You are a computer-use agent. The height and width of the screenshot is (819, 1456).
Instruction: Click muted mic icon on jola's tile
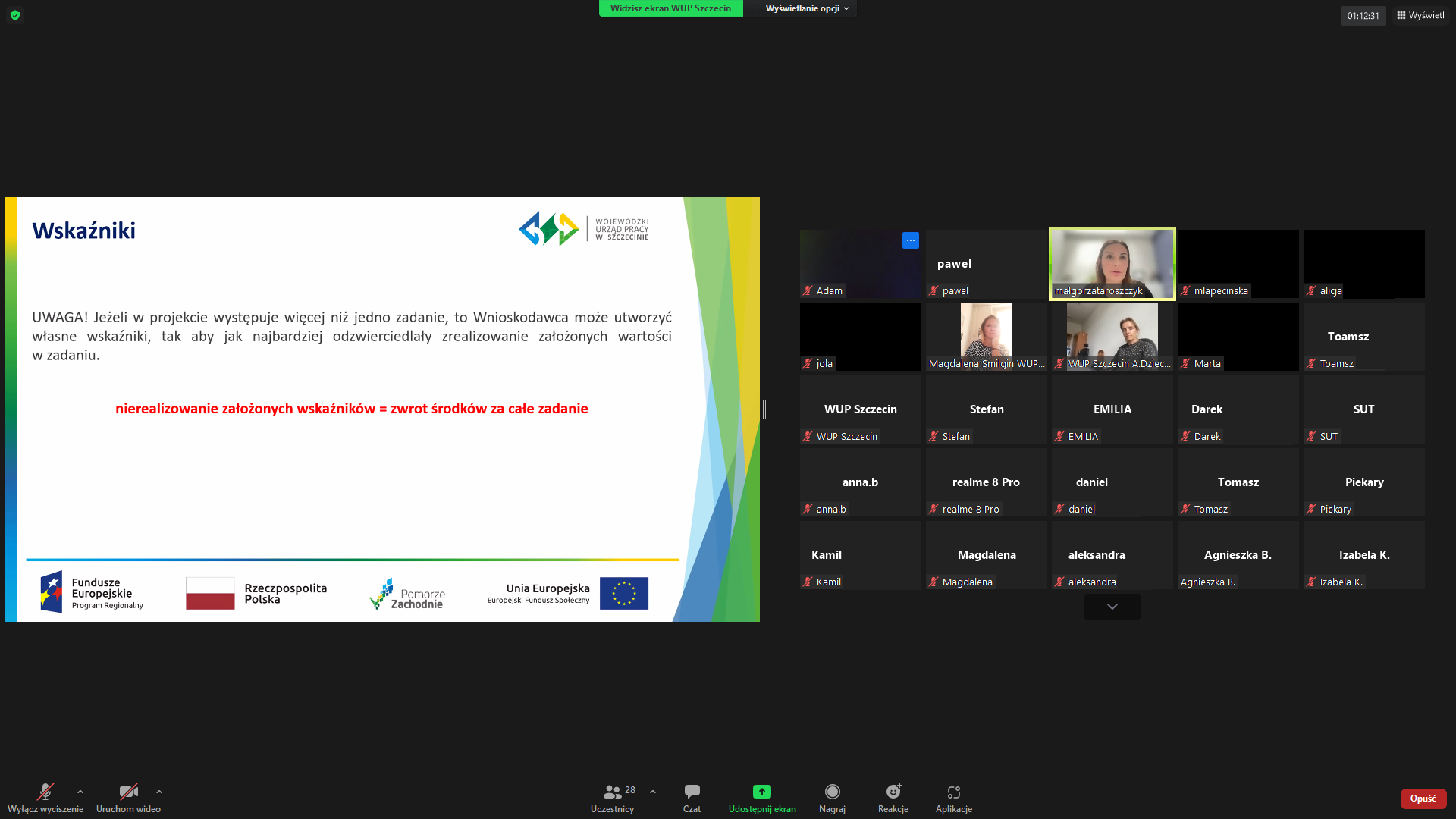808,364
